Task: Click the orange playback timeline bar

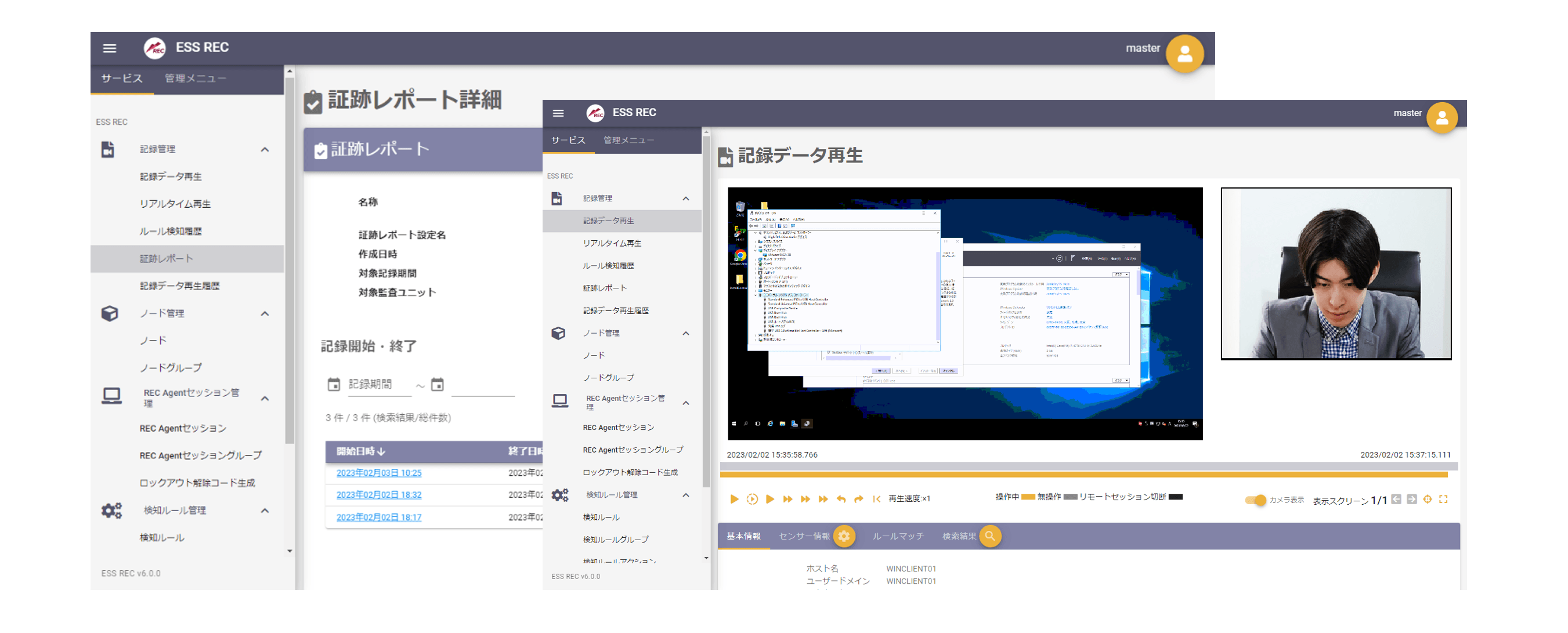Action: (1083, 474)
